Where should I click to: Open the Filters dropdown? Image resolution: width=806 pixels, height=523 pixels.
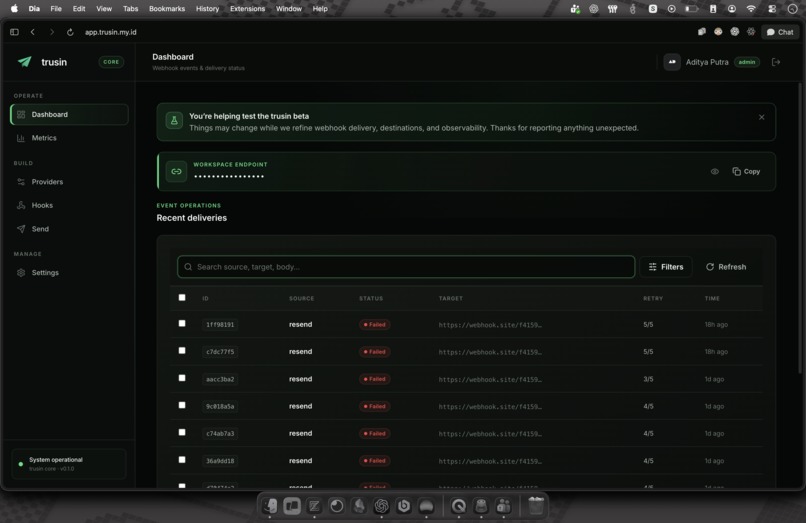click(666, 267)
